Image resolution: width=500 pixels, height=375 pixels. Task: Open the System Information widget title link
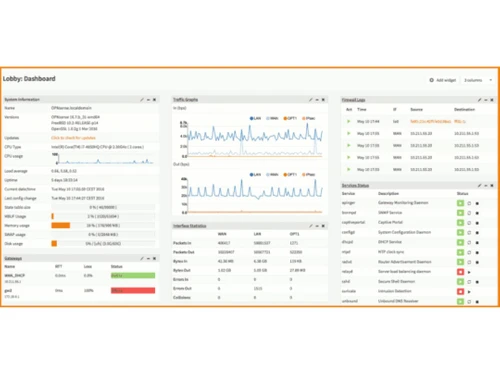click(22, 100)
